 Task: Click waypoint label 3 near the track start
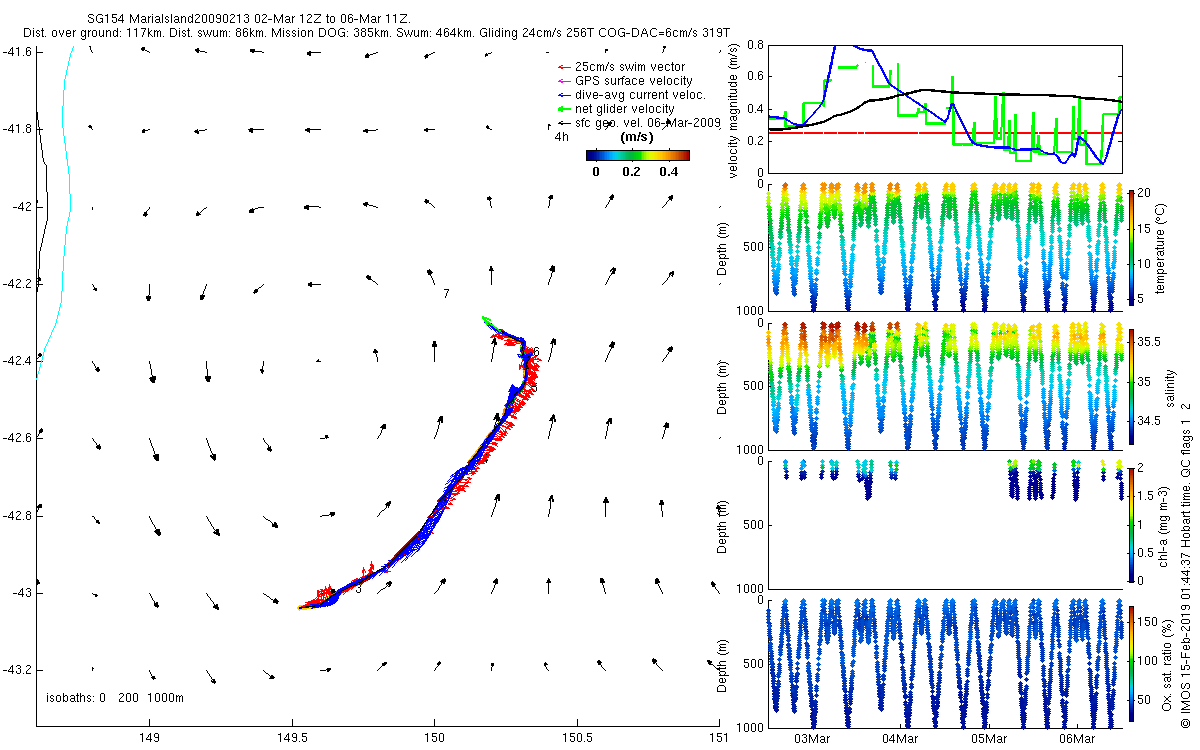(358, 589)
